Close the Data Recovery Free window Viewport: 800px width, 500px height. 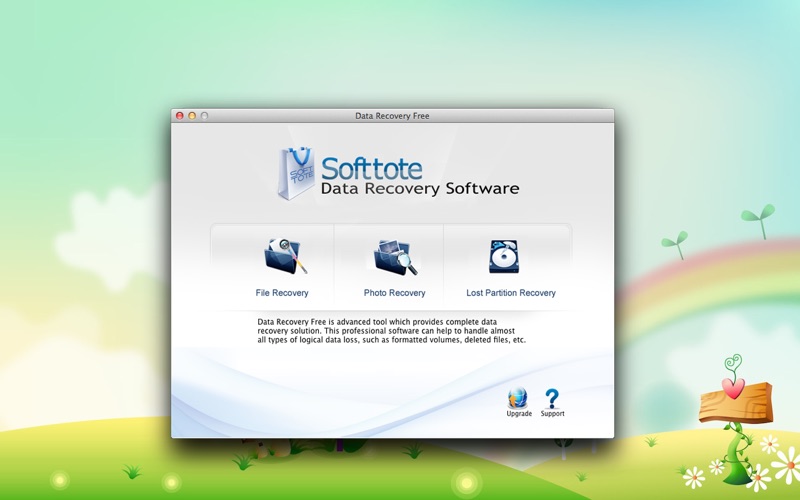click(x=180, y=116)
